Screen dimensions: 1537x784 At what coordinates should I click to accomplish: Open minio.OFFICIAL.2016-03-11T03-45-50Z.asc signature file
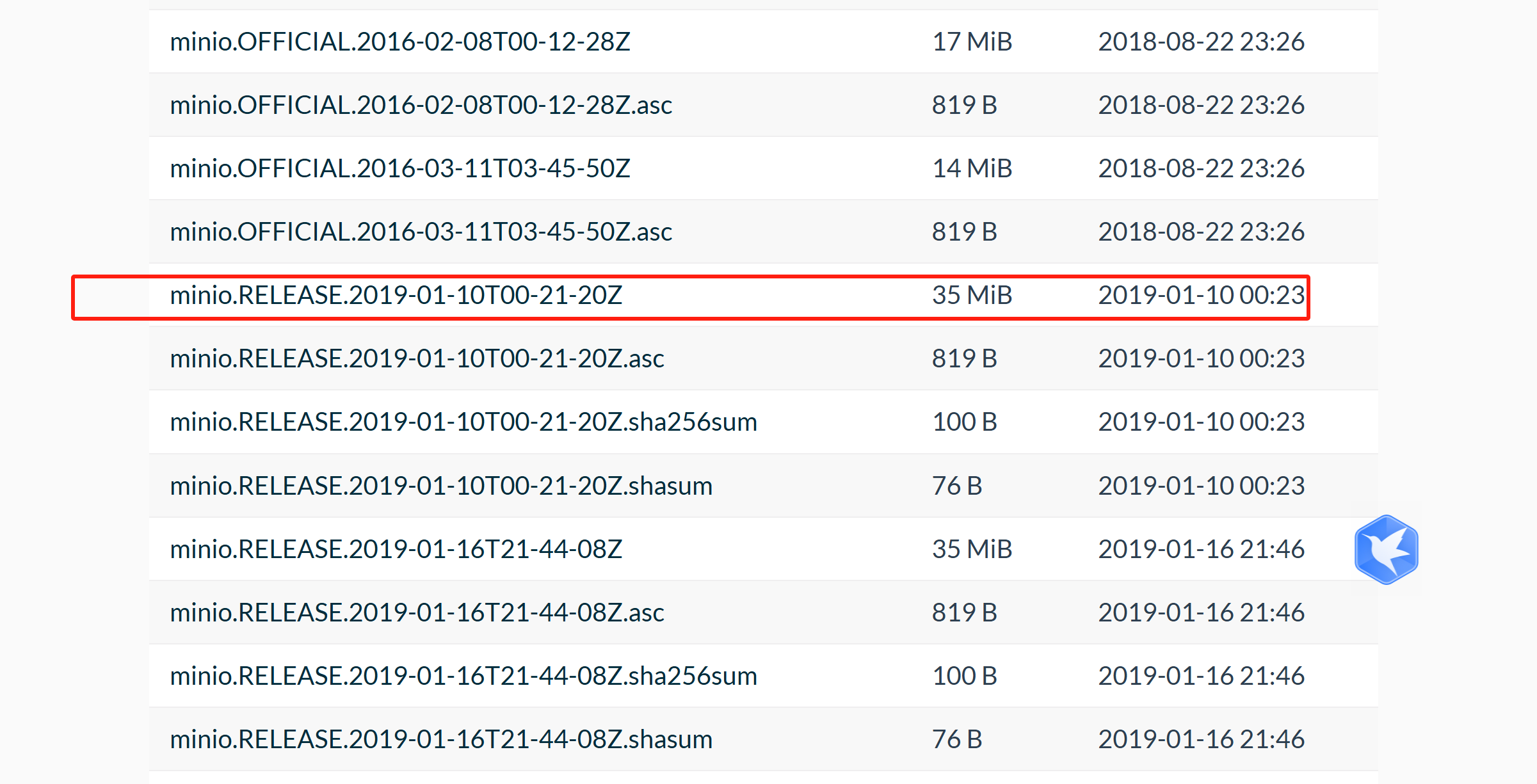(421, 231)
